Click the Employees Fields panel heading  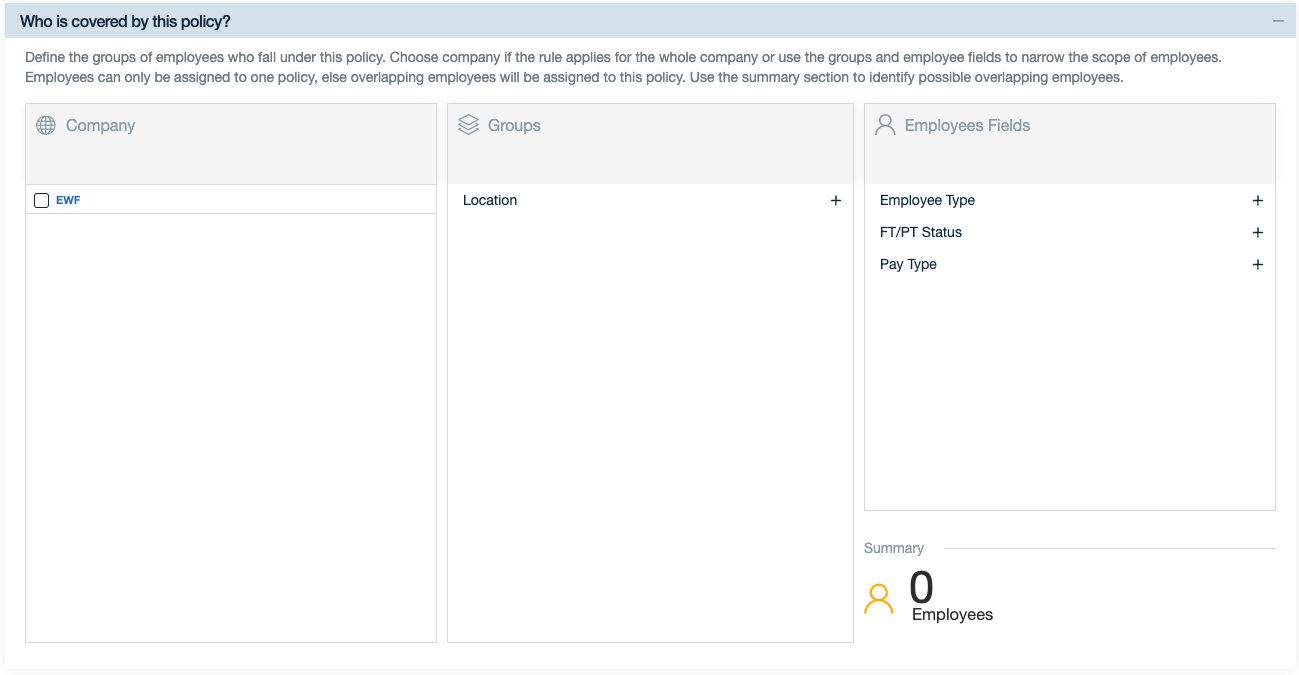tap(967, 125)
